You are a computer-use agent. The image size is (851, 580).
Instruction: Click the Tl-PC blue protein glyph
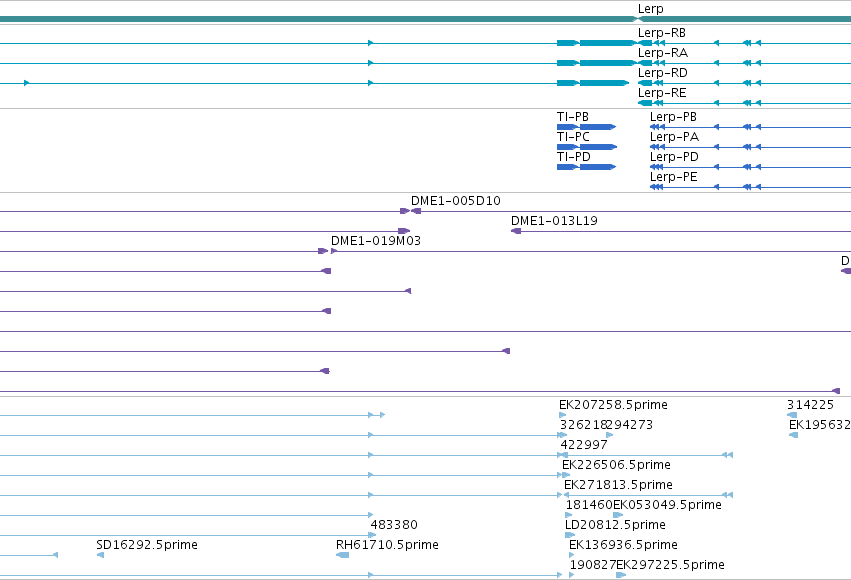[587, 147]
